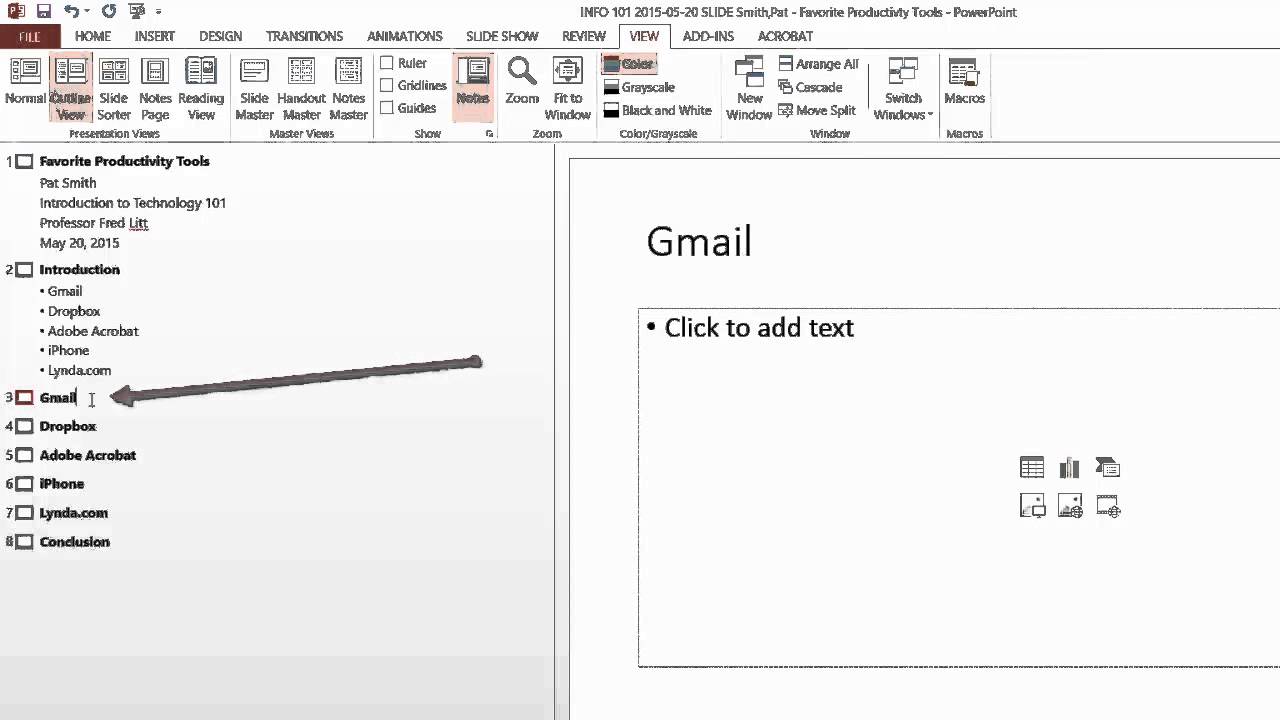Click the PowerPoint application icon
Viewport: 1280px width, 720px height.
tap(14, 12)
